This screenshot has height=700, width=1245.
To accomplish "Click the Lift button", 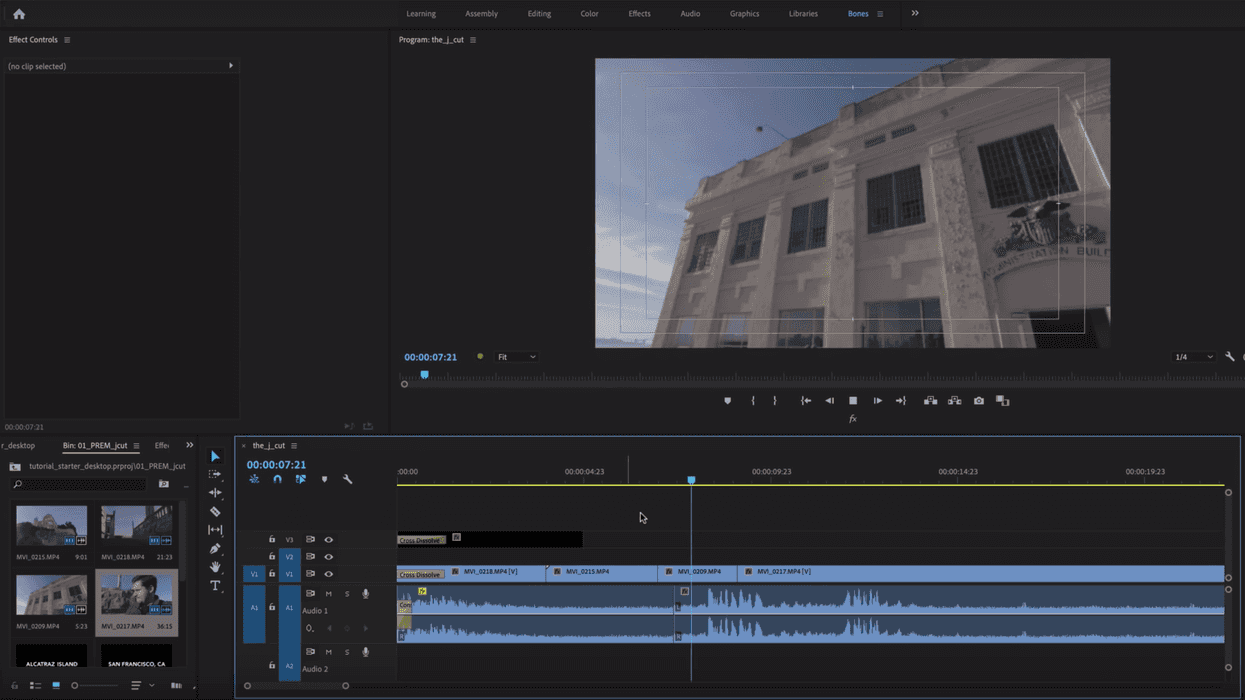I will coord(930,401).
